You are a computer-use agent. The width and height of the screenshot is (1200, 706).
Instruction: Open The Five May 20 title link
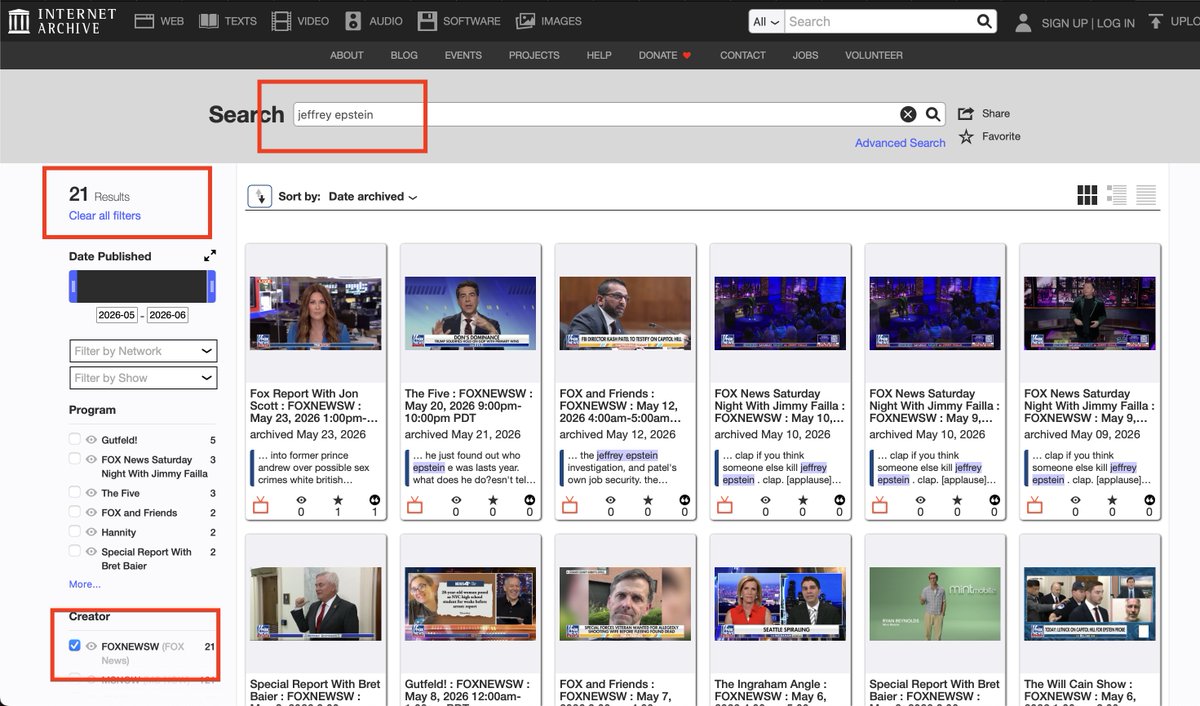point(469,406)
